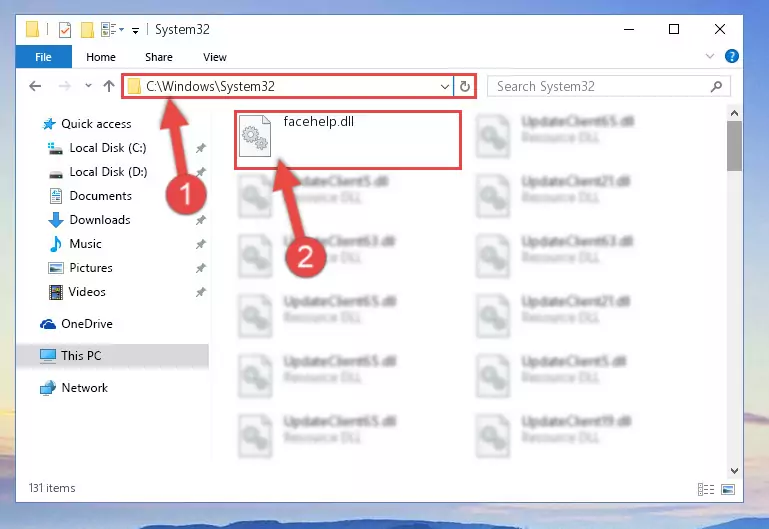The height and width of the screenshot is (529, 769).
Task: Click the Downloads blue arrow icon
Action: click(x=56, y=220)
